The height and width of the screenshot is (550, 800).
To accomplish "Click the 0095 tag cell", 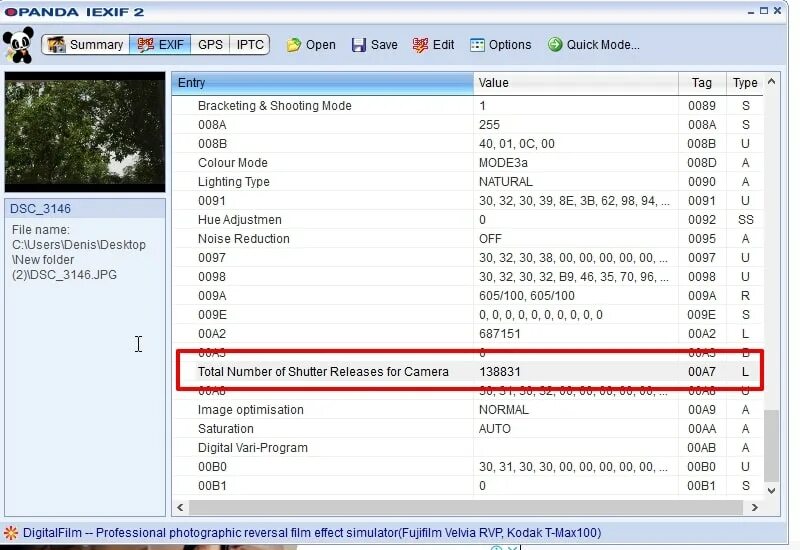I will [x=702, y=239].
